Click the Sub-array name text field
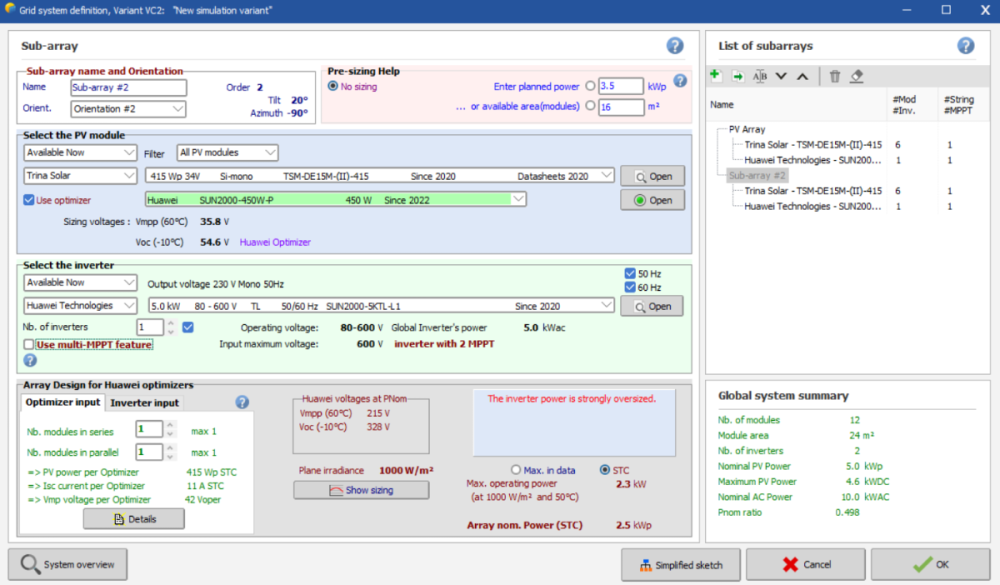1000x585 pixels. (128, 87)
